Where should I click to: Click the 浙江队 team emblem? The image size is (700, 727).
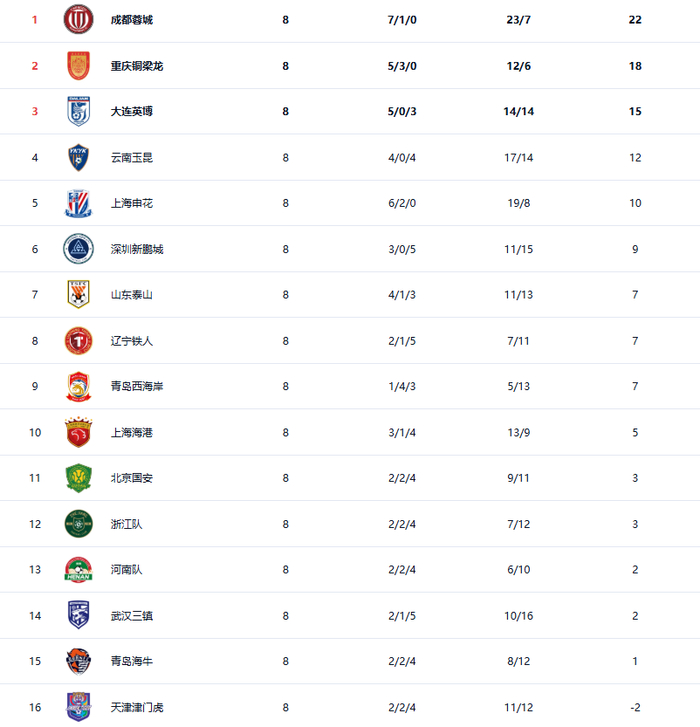click(x=78, y=524)
